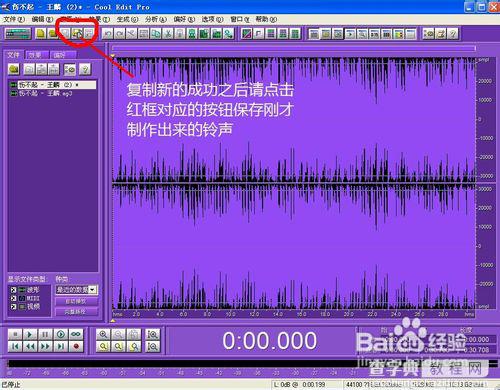
Task: Rewind using the double-left arrow button
Action: coord(30,346)
